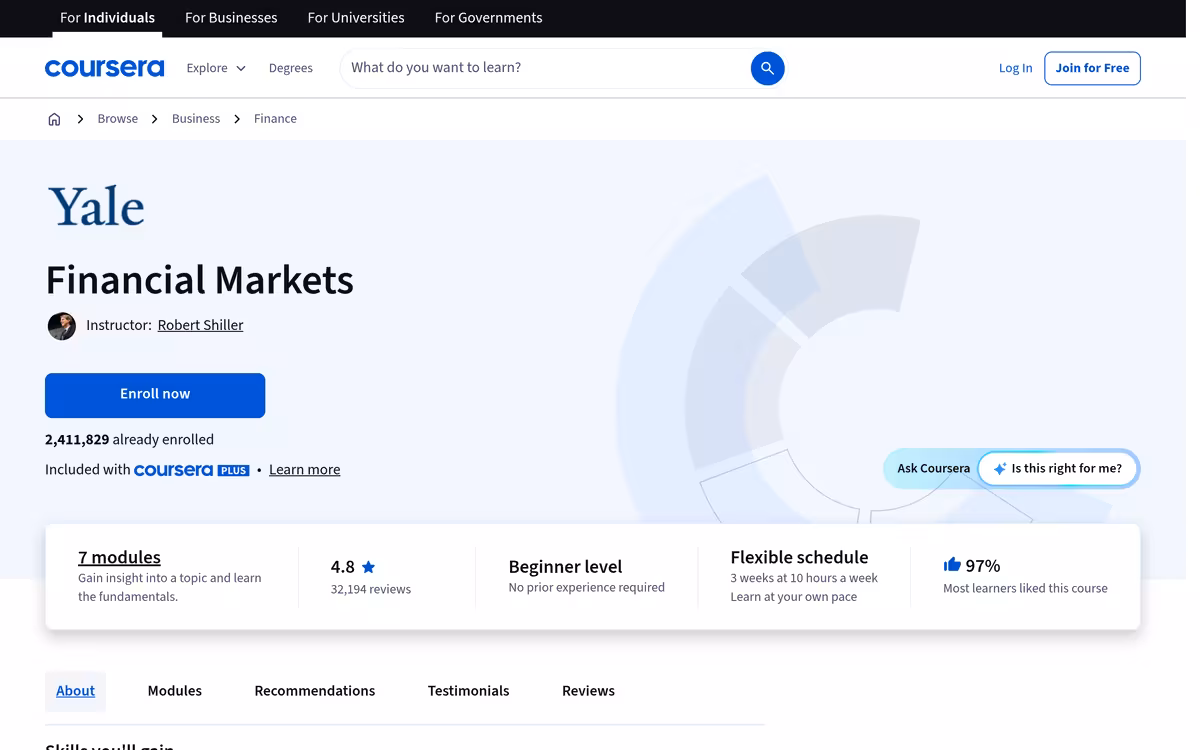1200x750 pixels.
Task: Click the Yale university logo
Action: [x=96, y=206]
